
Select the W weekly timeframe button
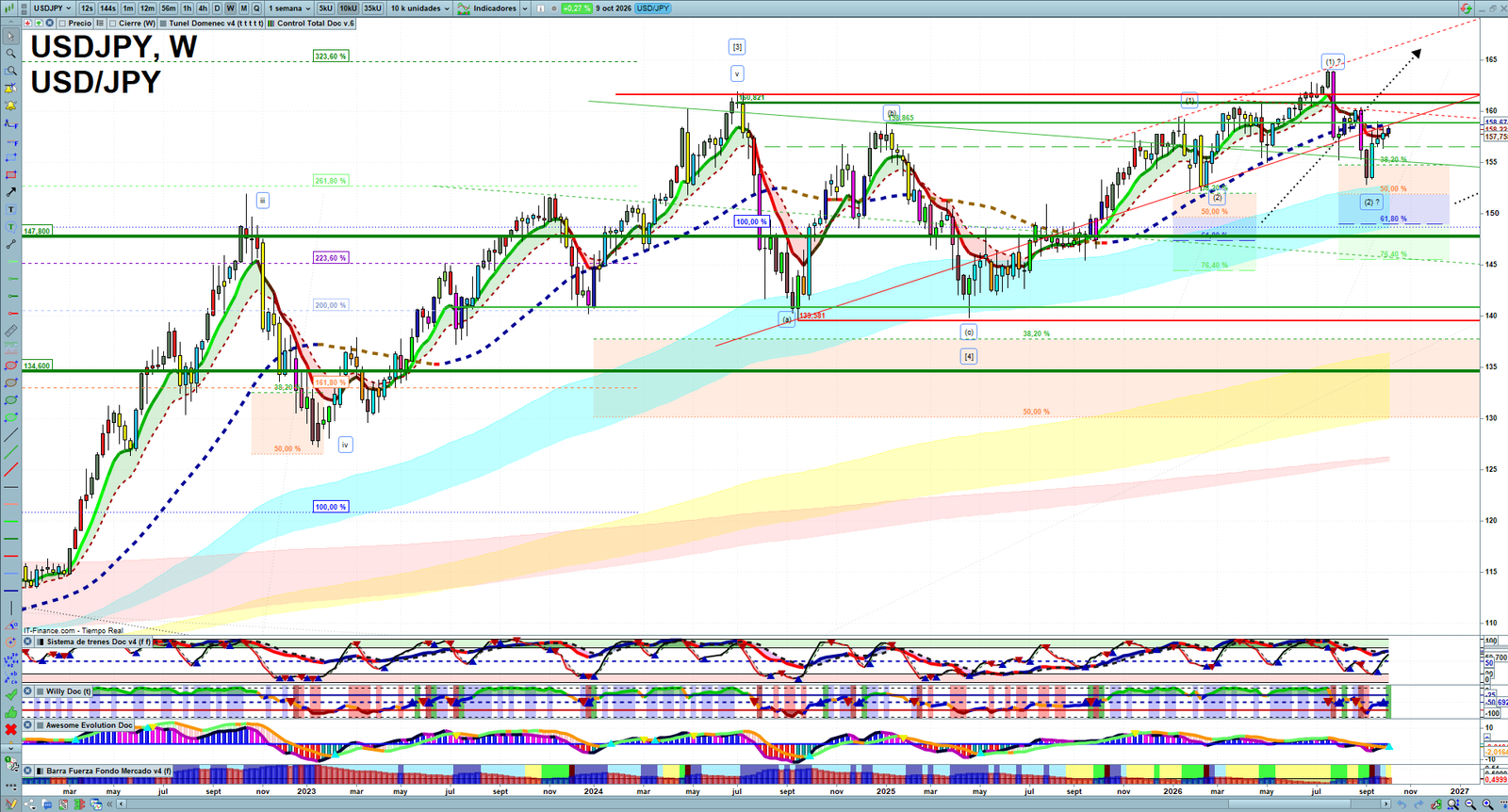(230, 8)
